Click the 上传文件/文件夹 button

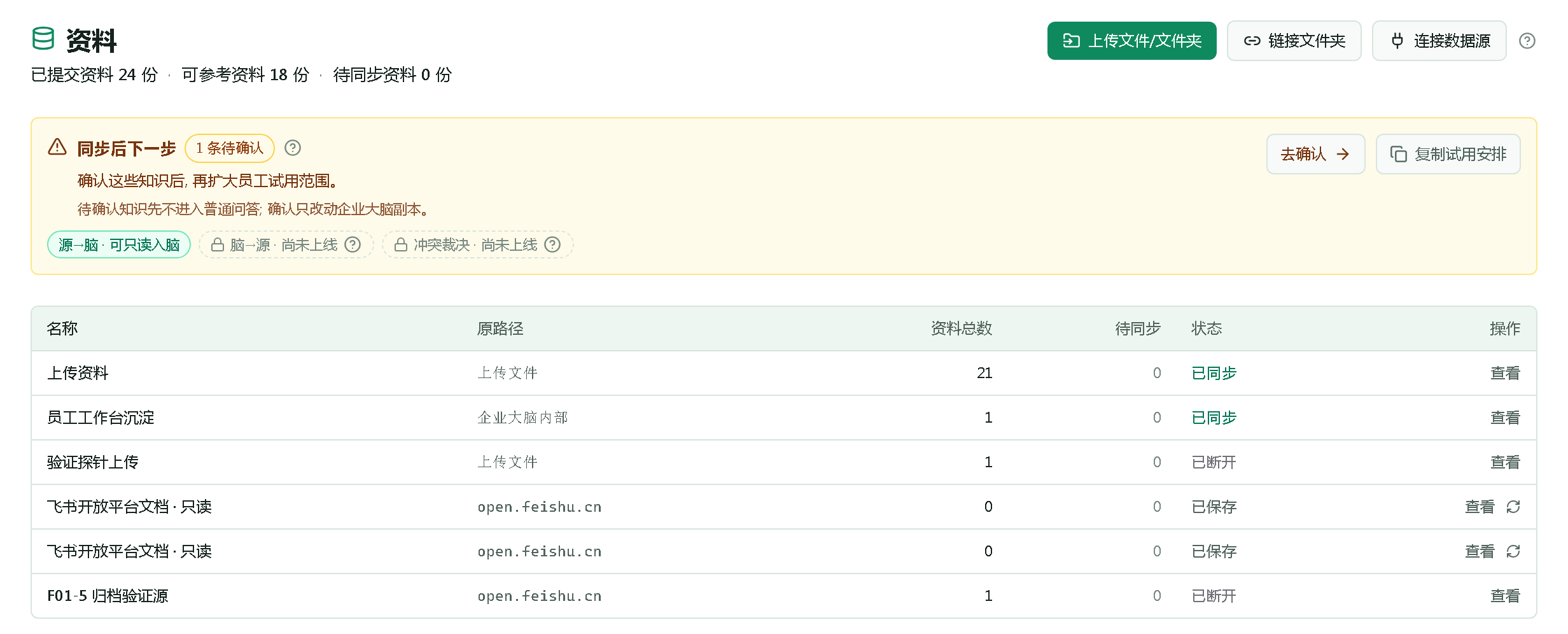[x=1131, y=41]
